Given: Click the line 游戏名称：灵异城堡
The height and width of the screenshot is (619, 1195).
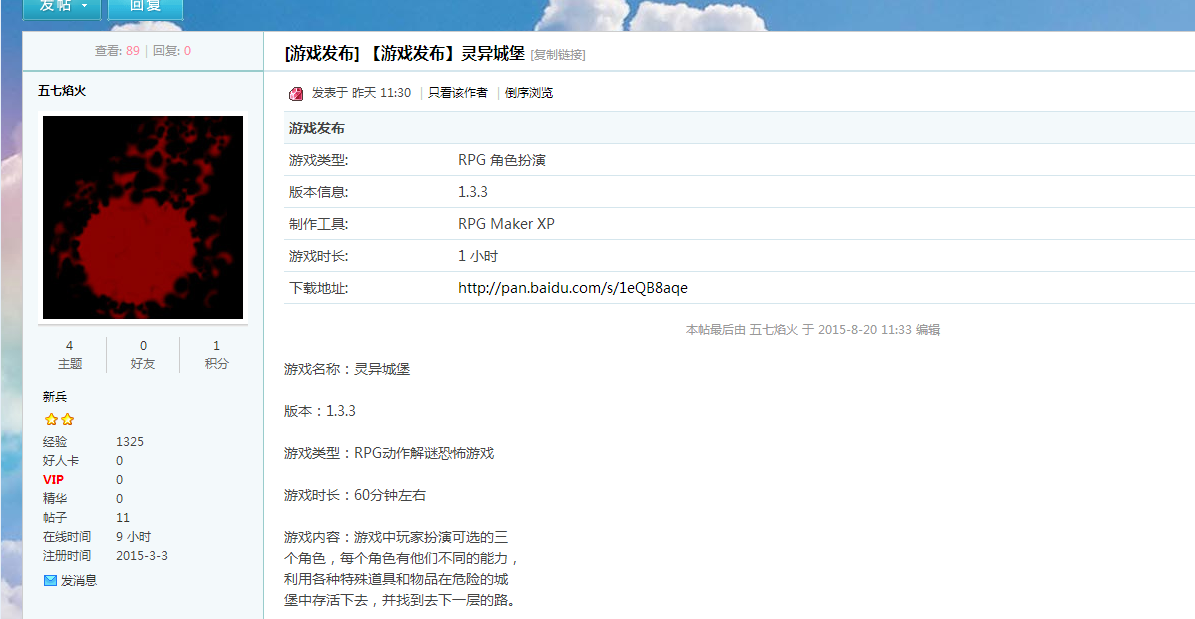Looking at the screenshot, I should tap(347, 370).
